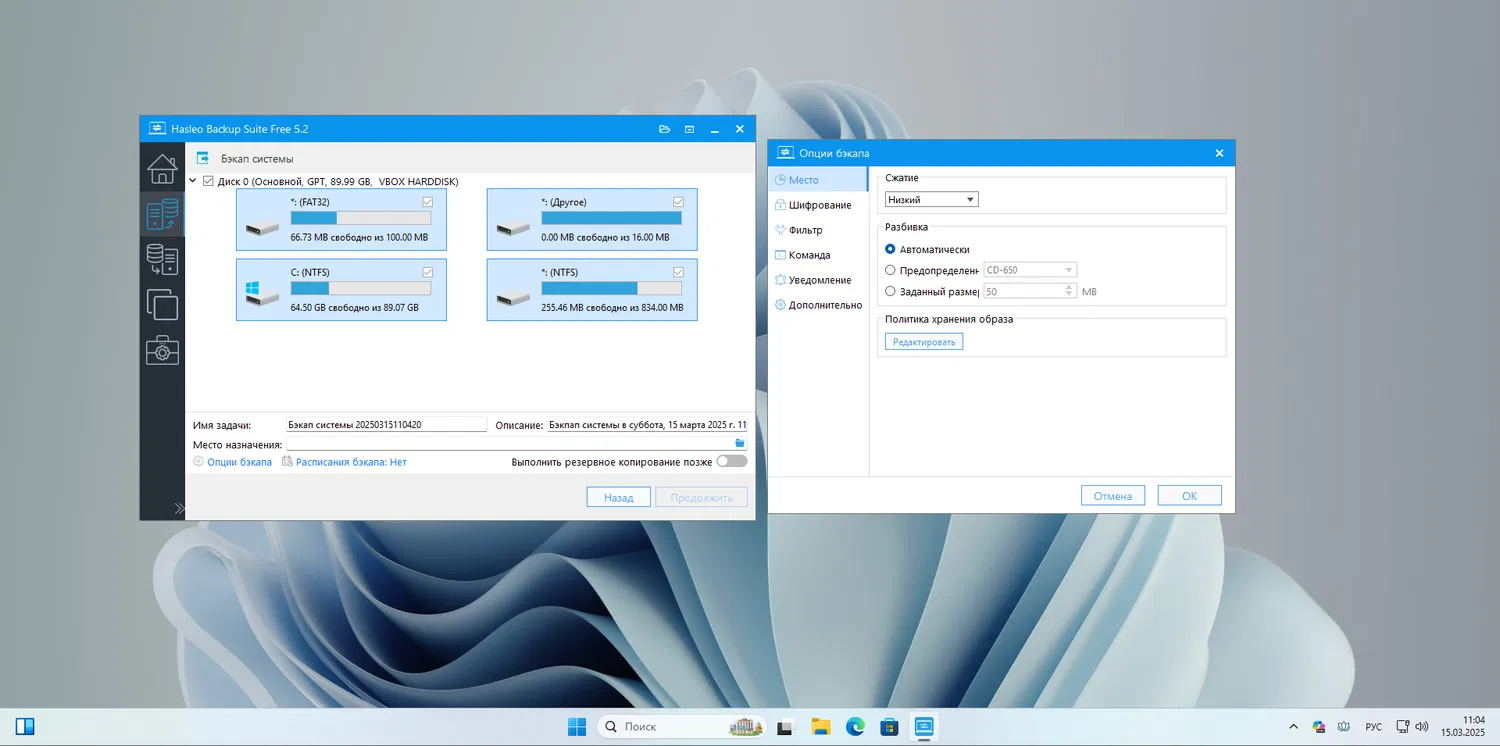Click the 'Редактировать' retention policy button

tap(923, 342)
